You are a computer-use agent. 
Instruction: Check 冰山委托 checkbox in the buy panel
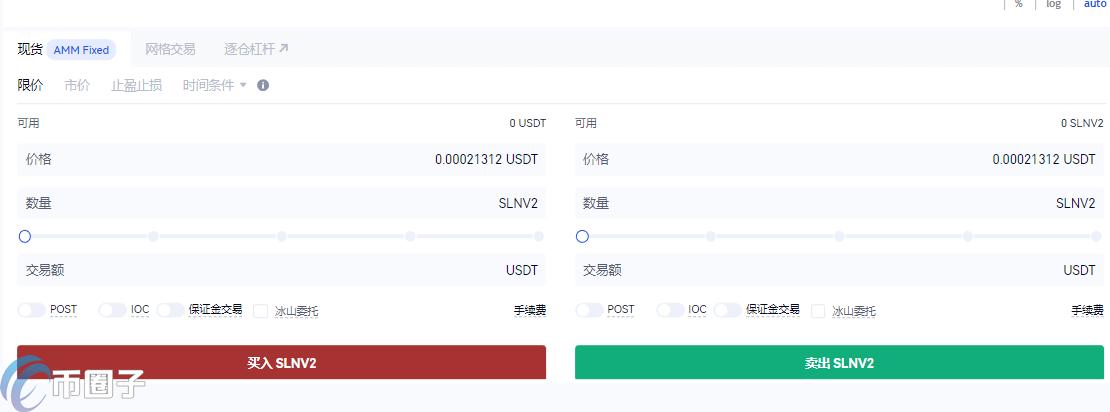[x=260, y=311]
